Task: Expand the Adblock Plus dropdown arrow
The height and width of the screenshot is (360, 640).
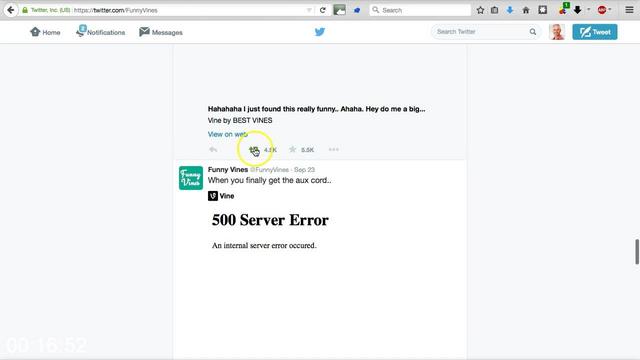Action: [x=610, y=9]
